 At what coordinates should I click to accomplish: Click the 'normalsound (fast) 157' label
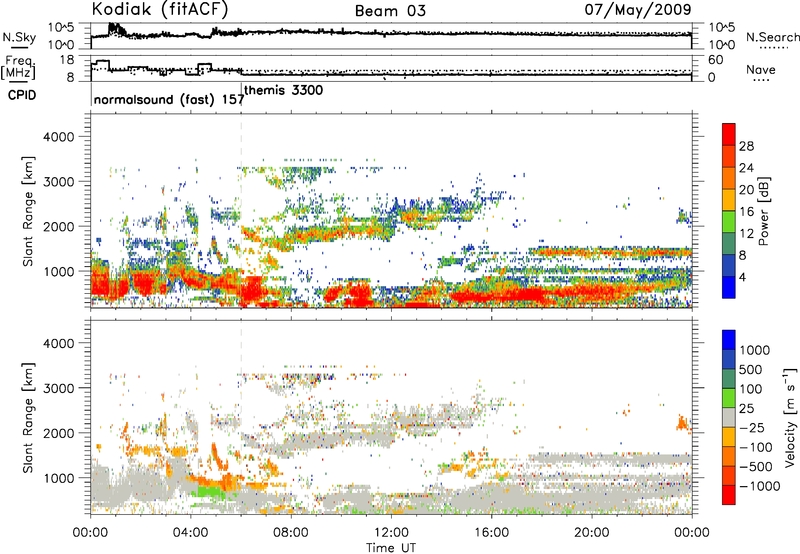pos(169,99)
